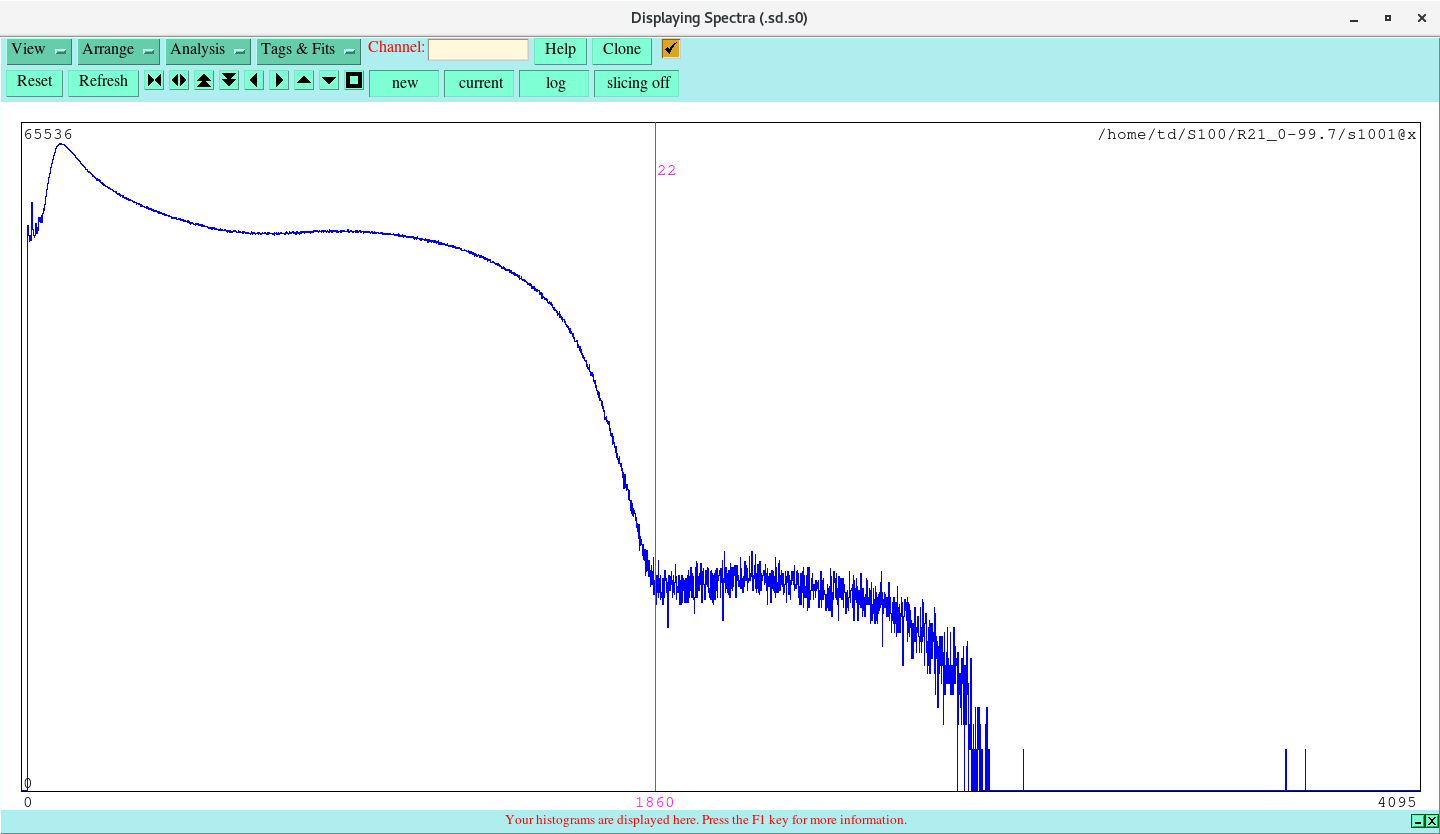Viewport: 1440px width, 834px height.
Task: Click the magenta channel cursor at 1860
Action: [x=655, y=450]
